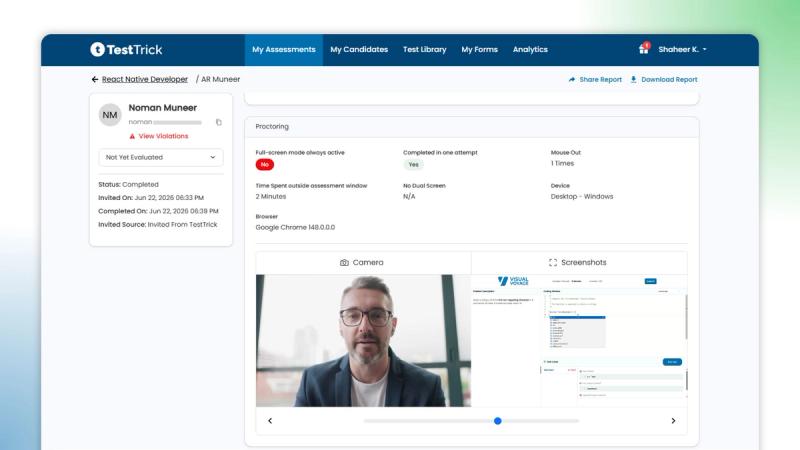
Task: Click the 'Status: Completed' line
Action: coord(129,185)
